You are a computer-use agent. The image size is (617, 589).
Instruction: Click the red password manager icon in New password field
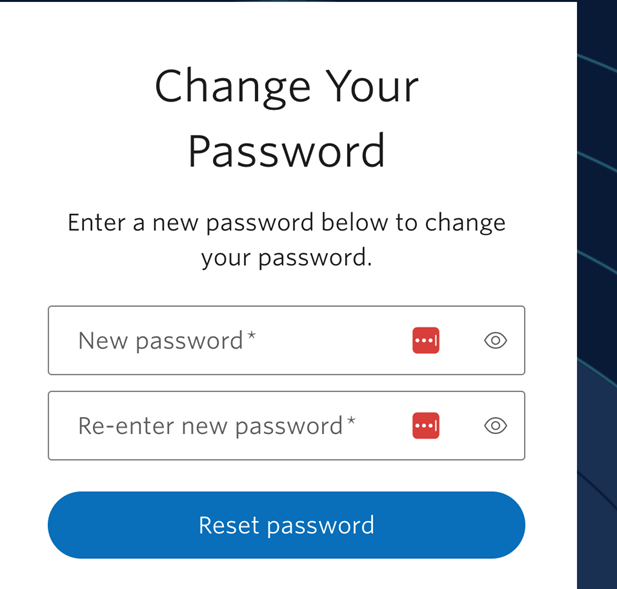pyautogui.click(x=426, y=340)
